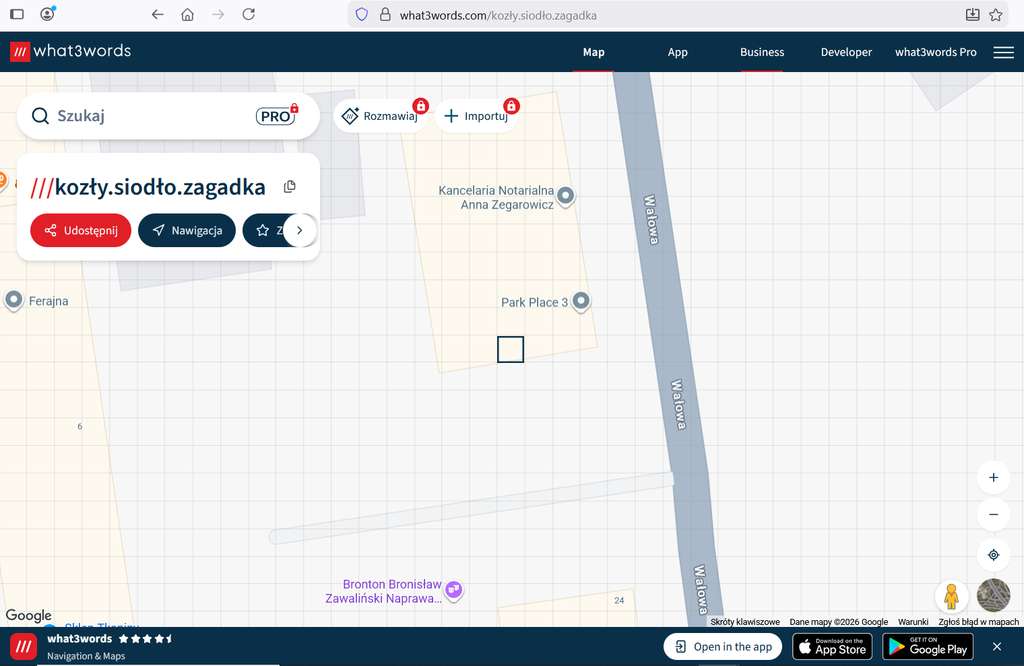Click the search magnifier icon
Image resolution: width=1024 pixels, height=666 pixels.
(x=40, y=116)
